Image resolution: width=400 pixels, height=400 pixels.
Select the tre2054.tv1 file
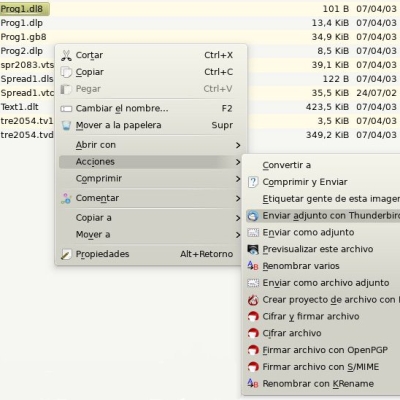pyautogui.click(x=27, y=121)
